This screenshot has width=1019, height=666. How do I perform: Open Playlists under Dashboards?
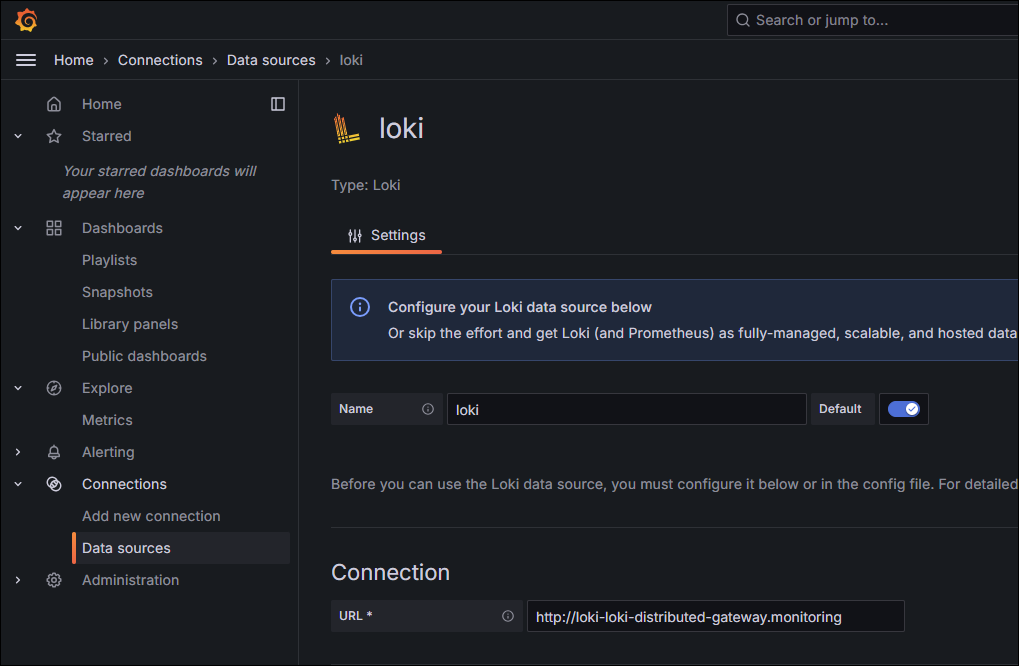109,260
